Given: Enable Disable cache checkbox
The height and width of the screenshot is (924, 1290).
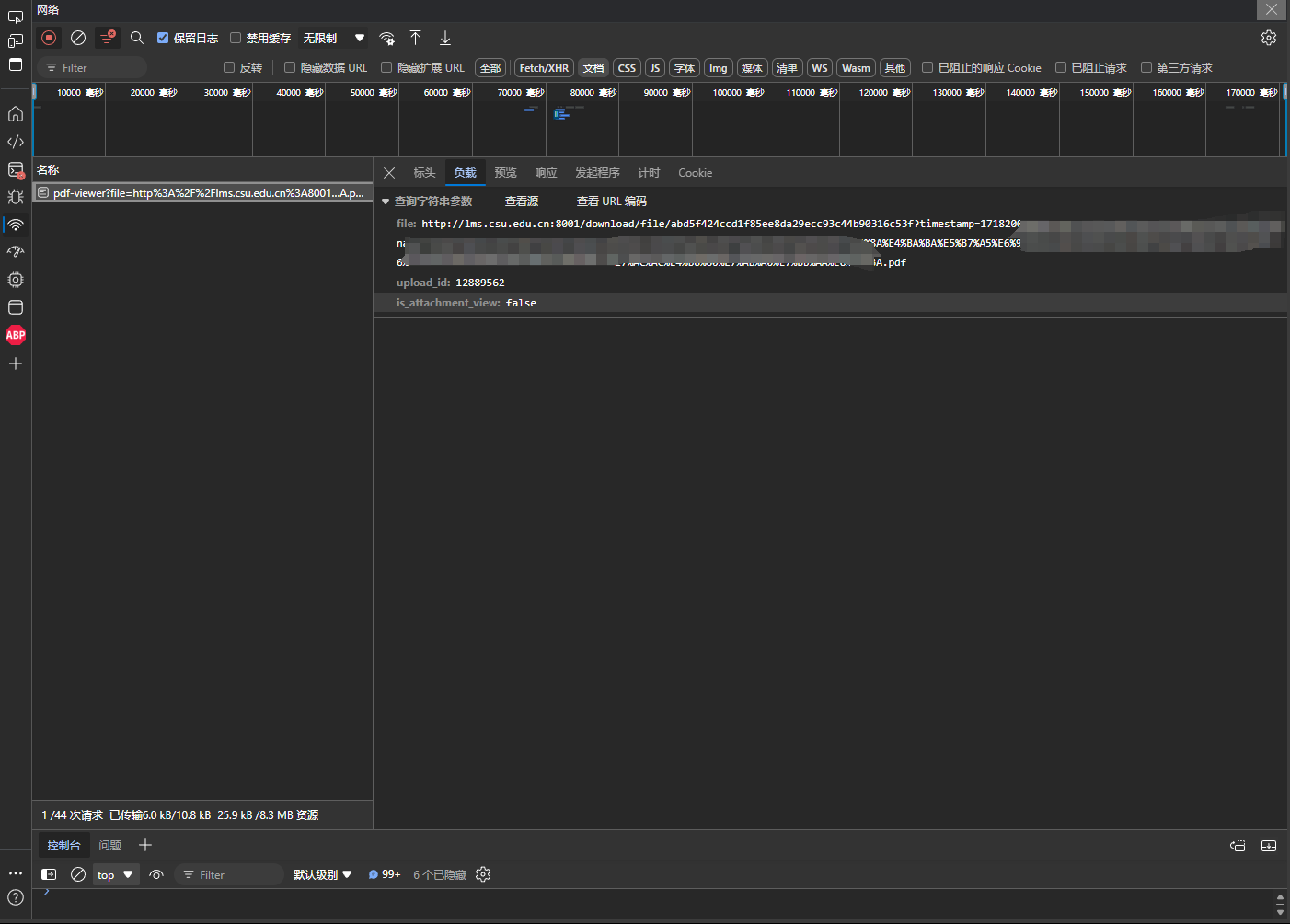Looking at the screenshot, I should point(236,38).
